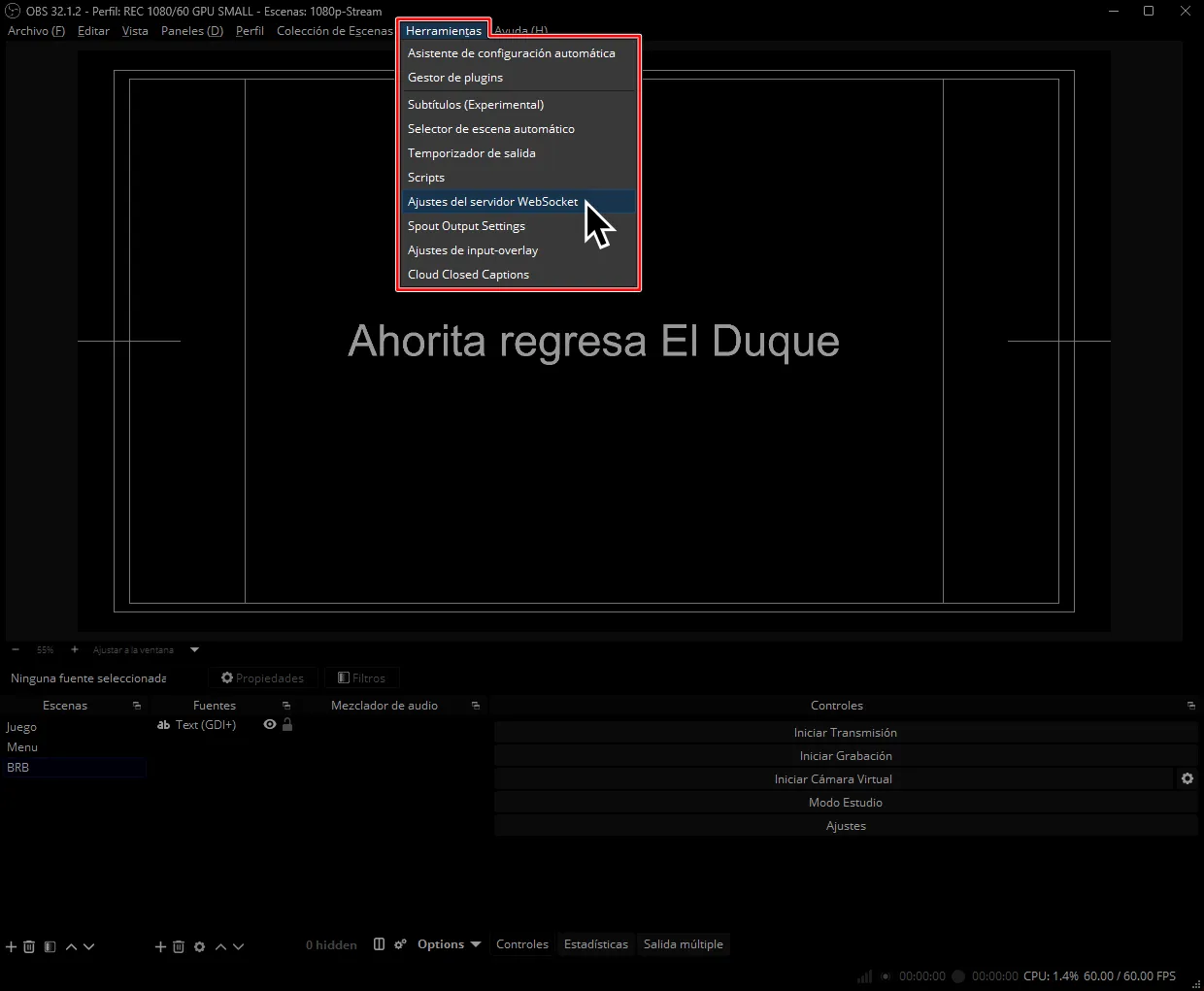1204x991 pixels.
Task: Open the Paneles menu
Action: [192, 31]
